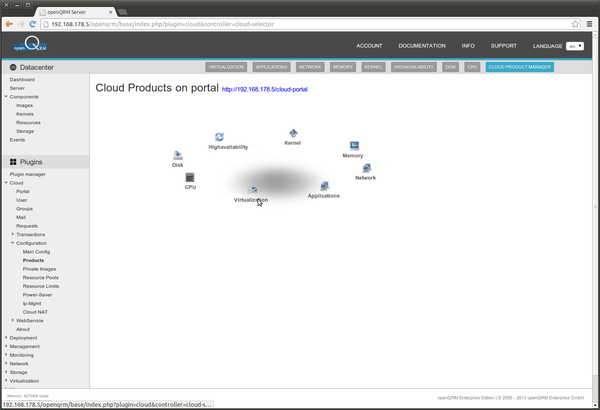Open the Info menu
600x410 pixels.
(x=468, y=46)
